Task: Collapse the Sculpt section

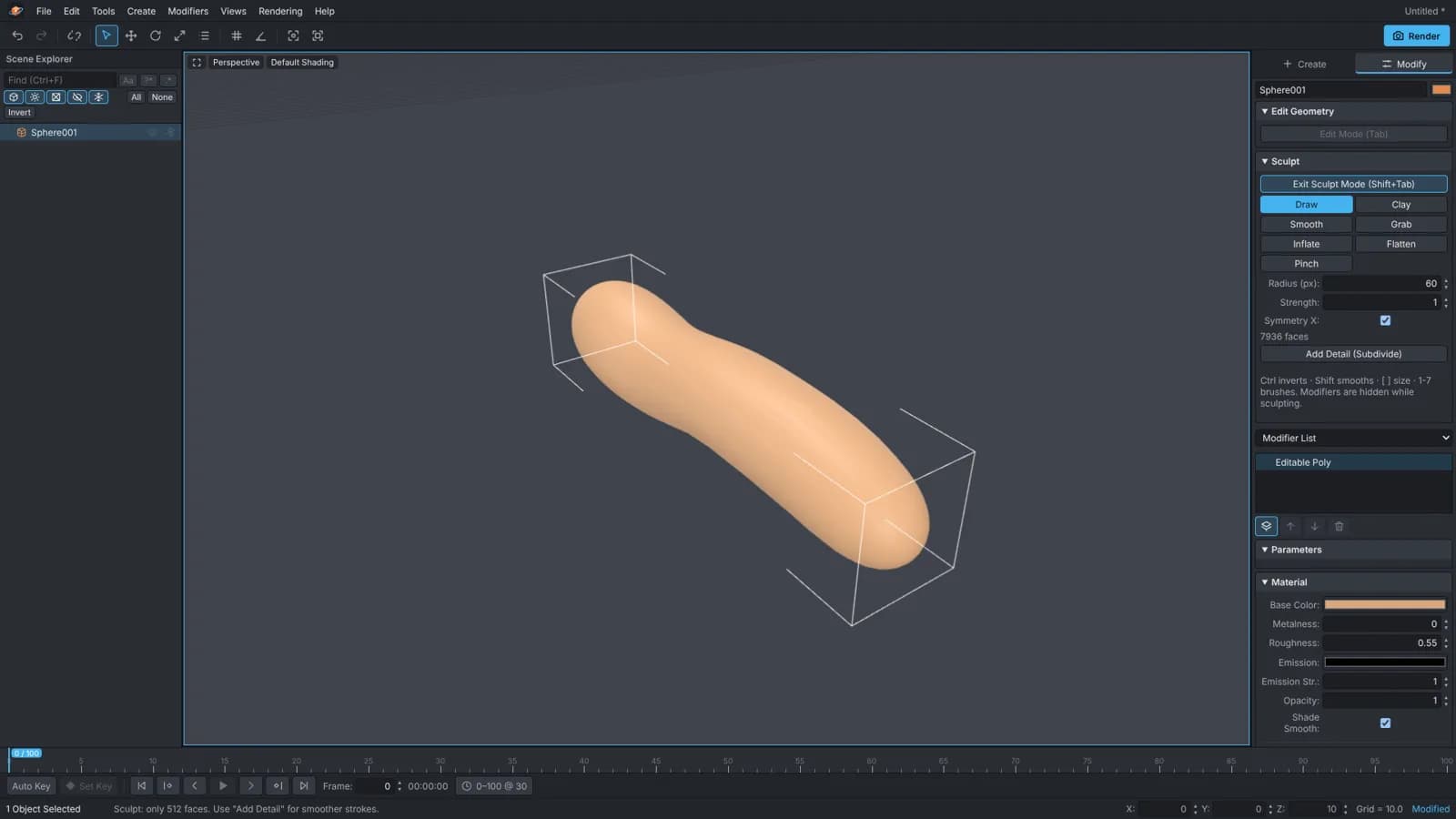Action: [1352, 161]
